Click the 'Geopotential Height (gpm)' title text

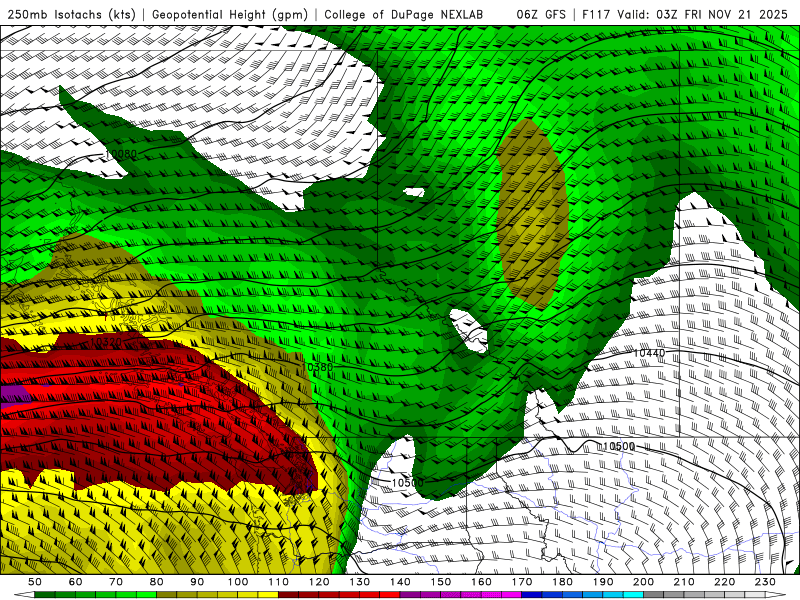(230, 15)
